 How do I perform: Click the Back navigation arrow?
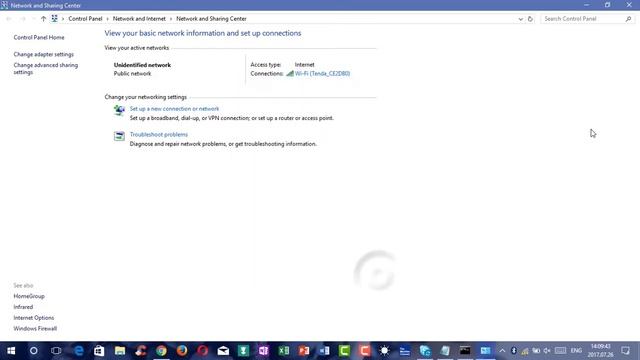[x=9, y=19]
